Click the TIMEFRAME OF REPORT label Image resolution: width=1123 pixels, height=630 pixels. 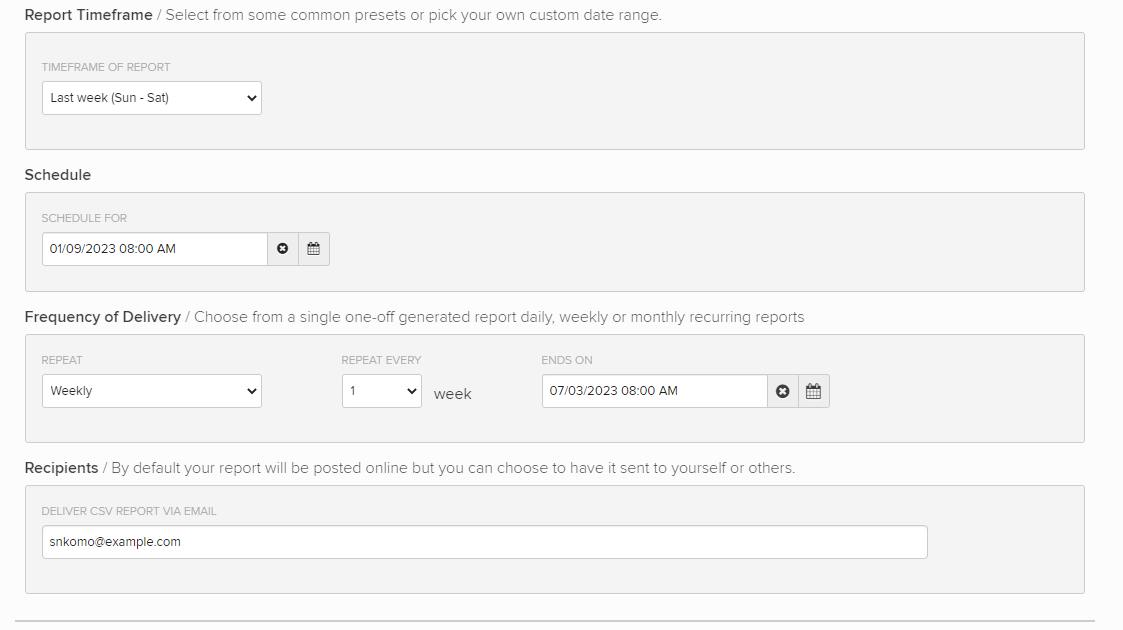tap(107, 67)
